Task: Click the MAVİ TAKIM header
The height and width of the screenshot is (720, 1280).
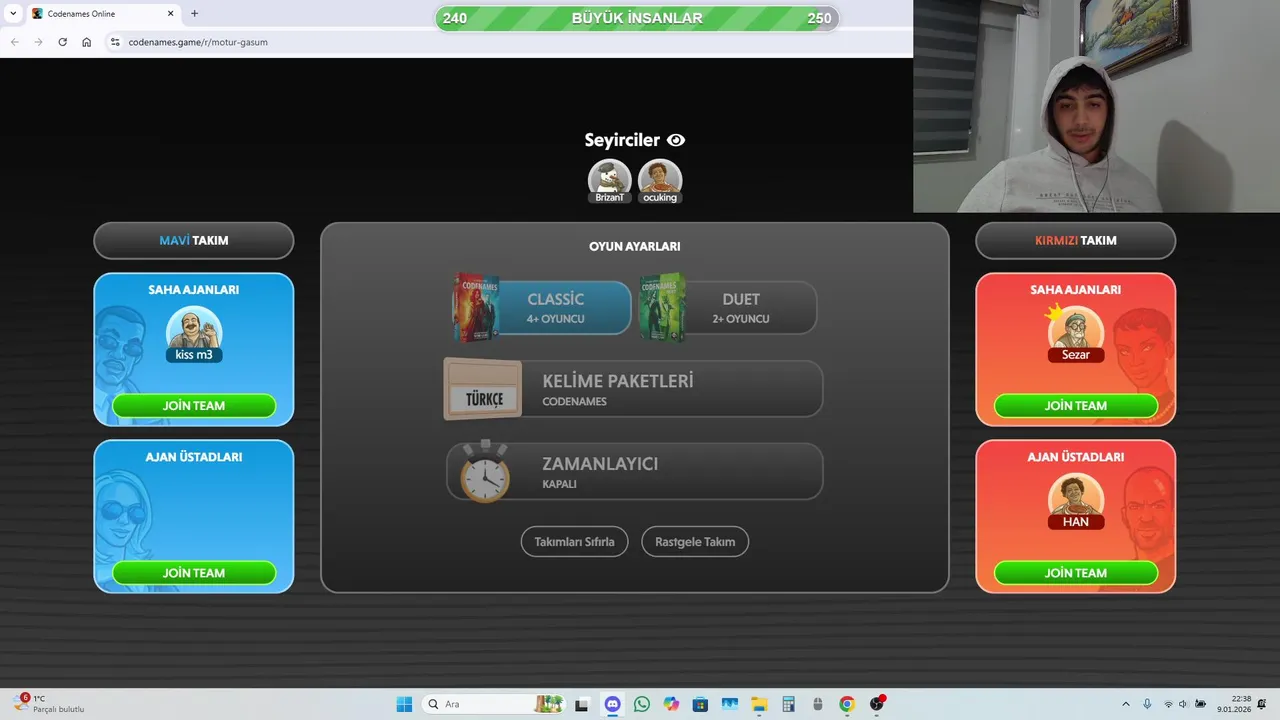Action: pos(194,241)
